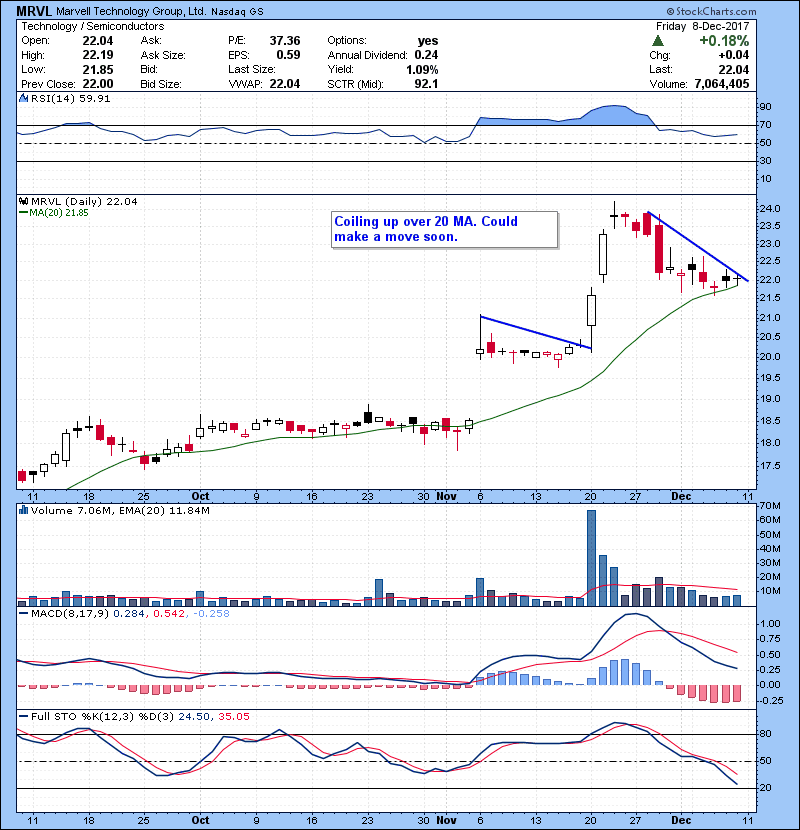Click the Dec label on price chart axis

pyautogui.click(x=681, y=497)
